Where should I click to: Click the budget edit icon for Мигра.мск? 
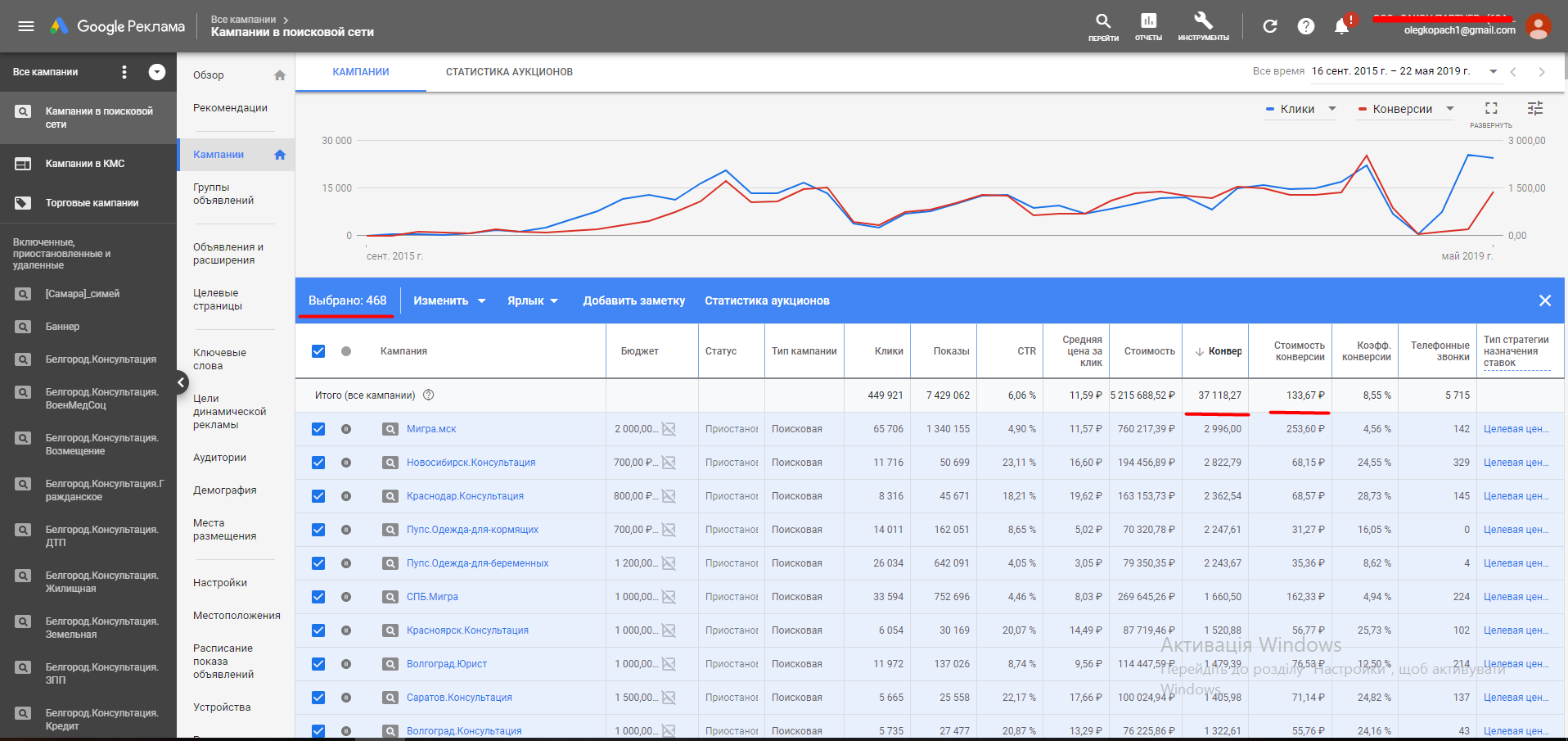pyautogui.click(x=669, y=429)
